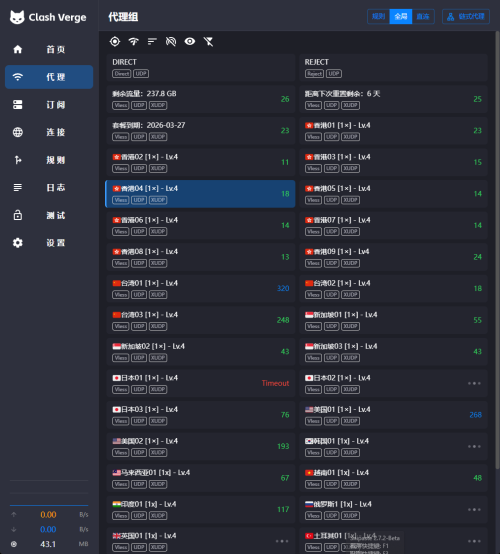
Task: Click the delay dots on 俄罗斯1
Action: 474,509
